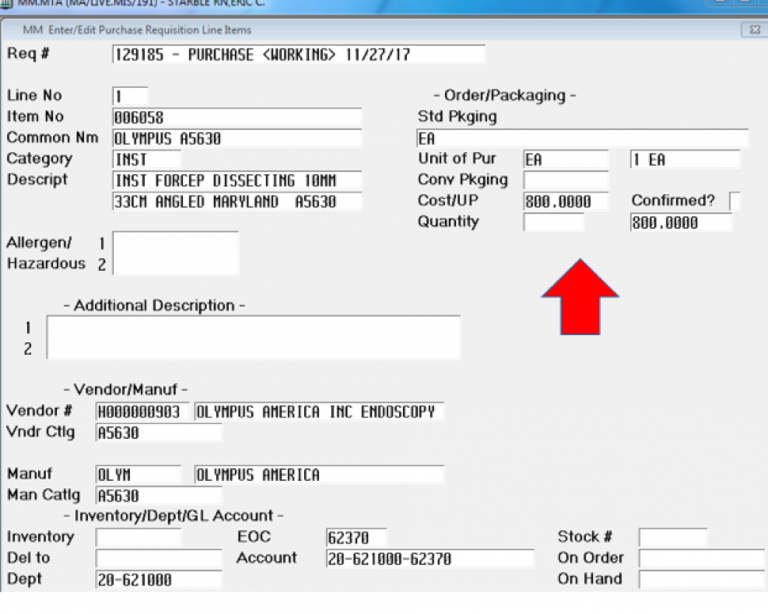
Task: Close the Purchase Requisition Line Items dialog
Action: tap(755, 30)
